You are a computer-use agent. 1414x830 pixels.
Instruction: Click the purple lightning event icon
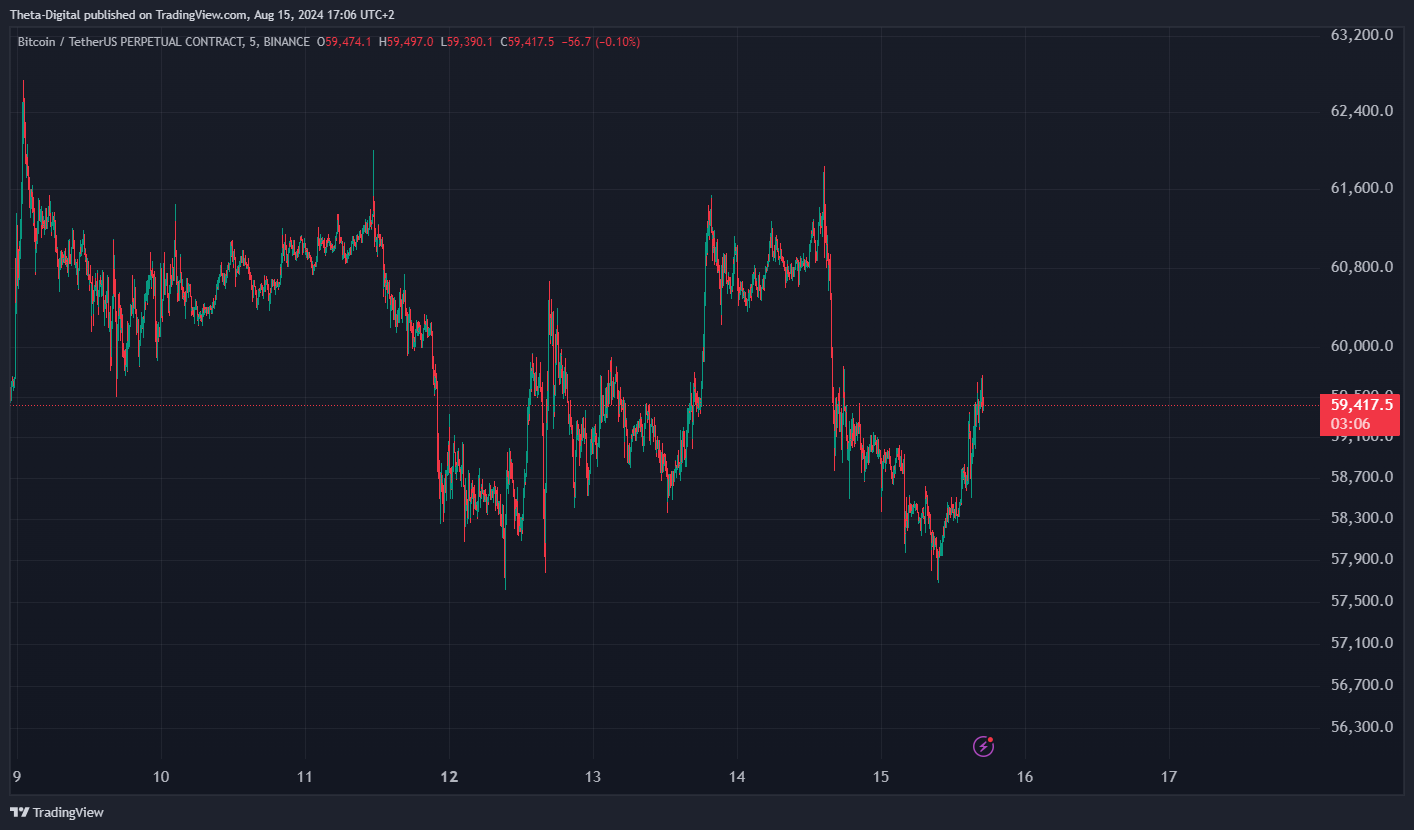(984, 745)
